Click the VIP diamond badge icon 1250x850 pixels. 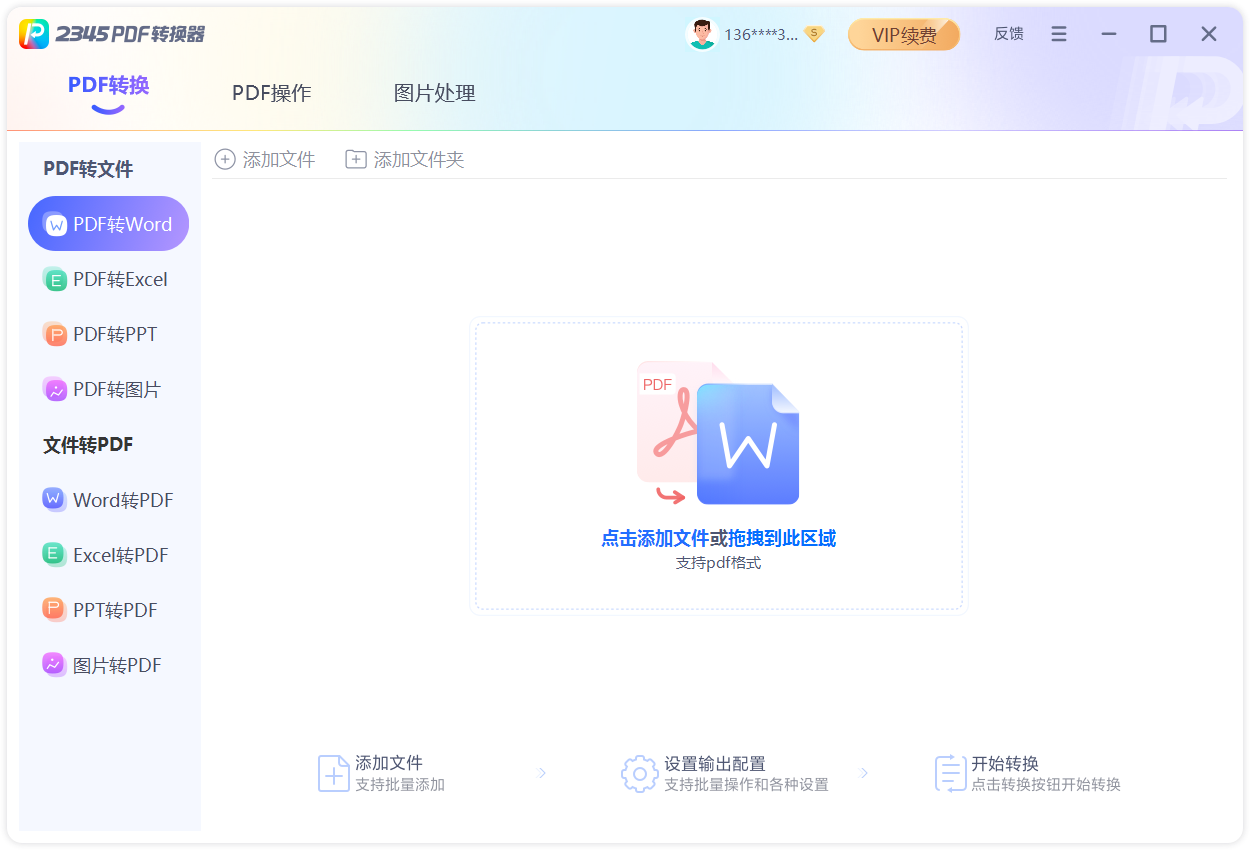(x=814, y=34)
